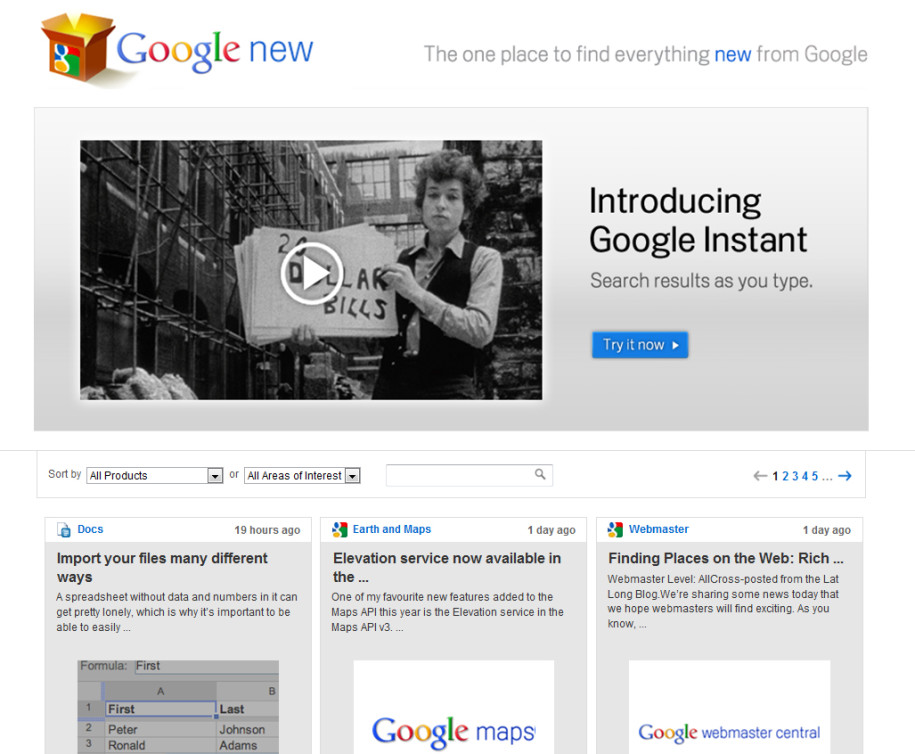Click the Earth and Maps card icon
Image resolution: width=915 pixels, height=754 pixels.
pyautogui.click(x=340, y=529)
